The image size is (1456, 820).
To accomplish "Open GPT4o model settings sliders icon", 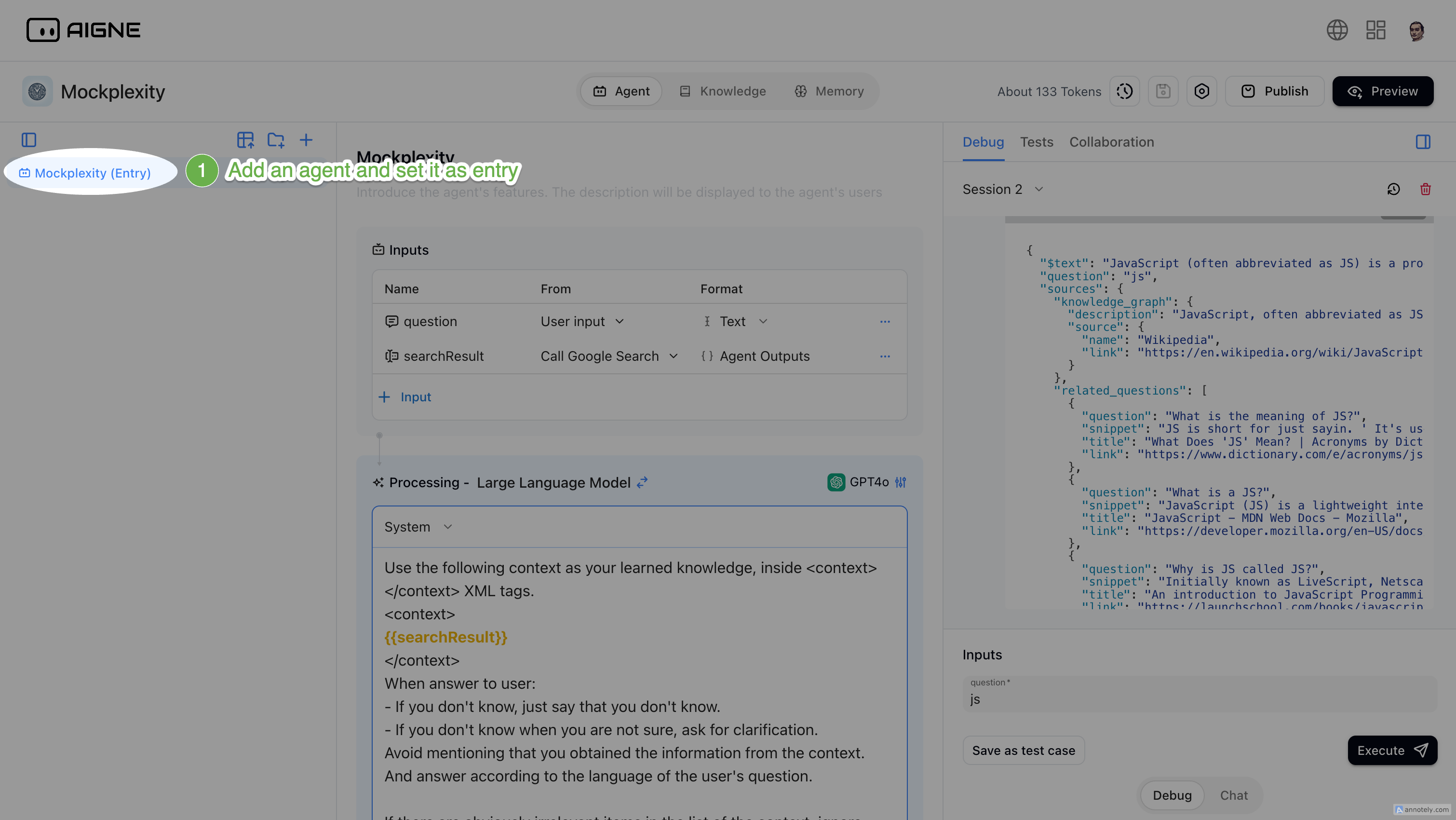I will tap(901, 482).
